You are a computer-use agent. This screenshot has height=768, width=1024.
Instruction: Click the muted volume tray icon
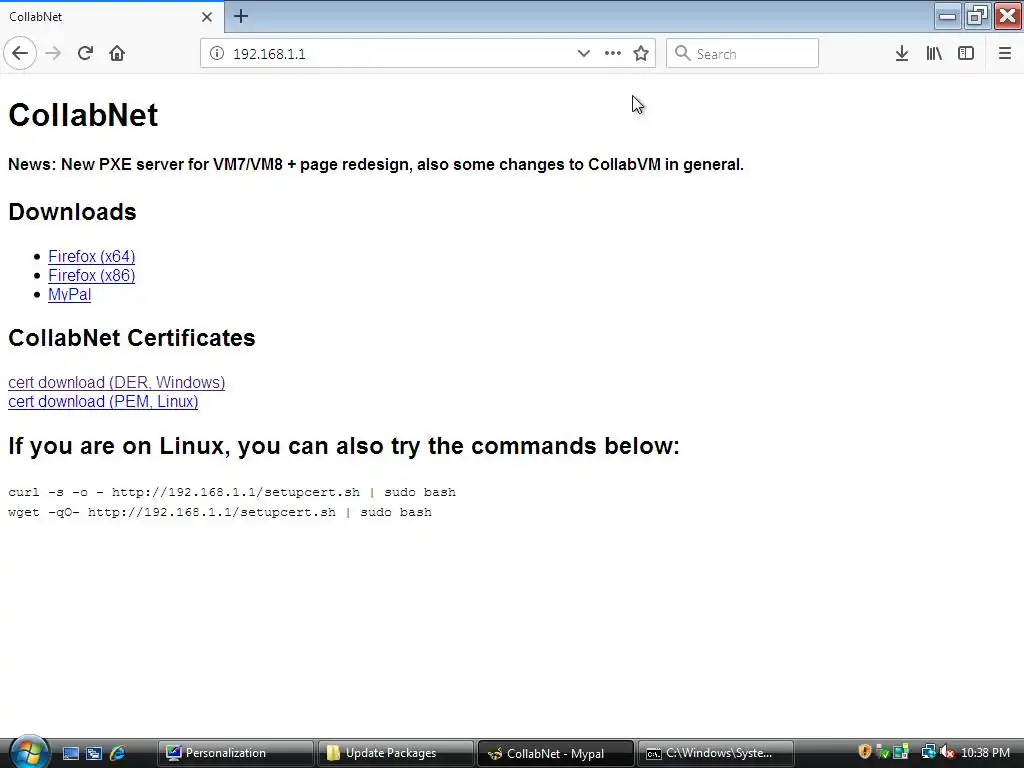tap(947, 752)
